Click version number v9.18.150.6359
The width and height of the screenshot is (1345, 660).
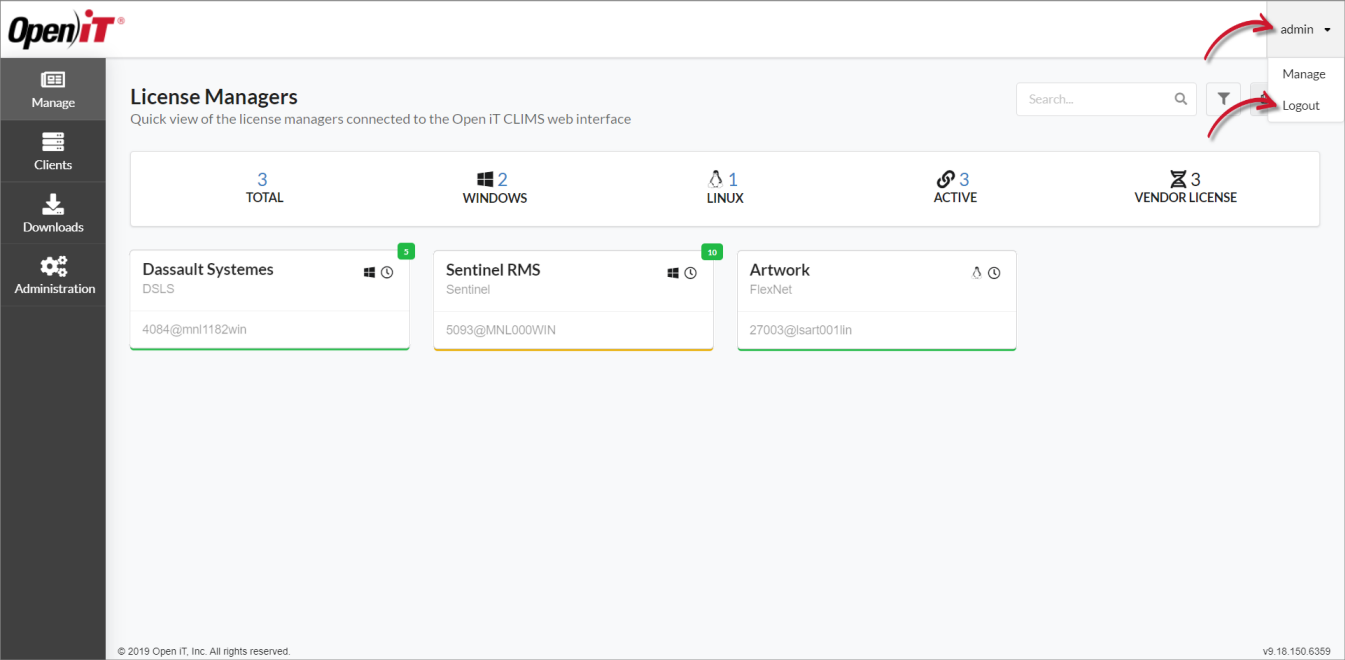pos(1297,651)
